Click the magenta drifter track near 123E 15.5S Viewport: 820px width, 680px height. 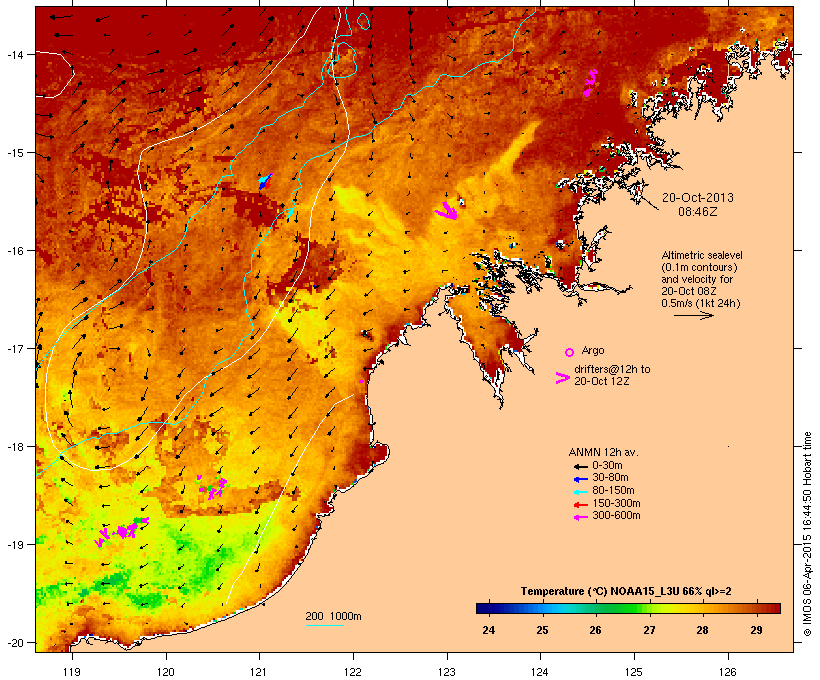tap(447, 210)
